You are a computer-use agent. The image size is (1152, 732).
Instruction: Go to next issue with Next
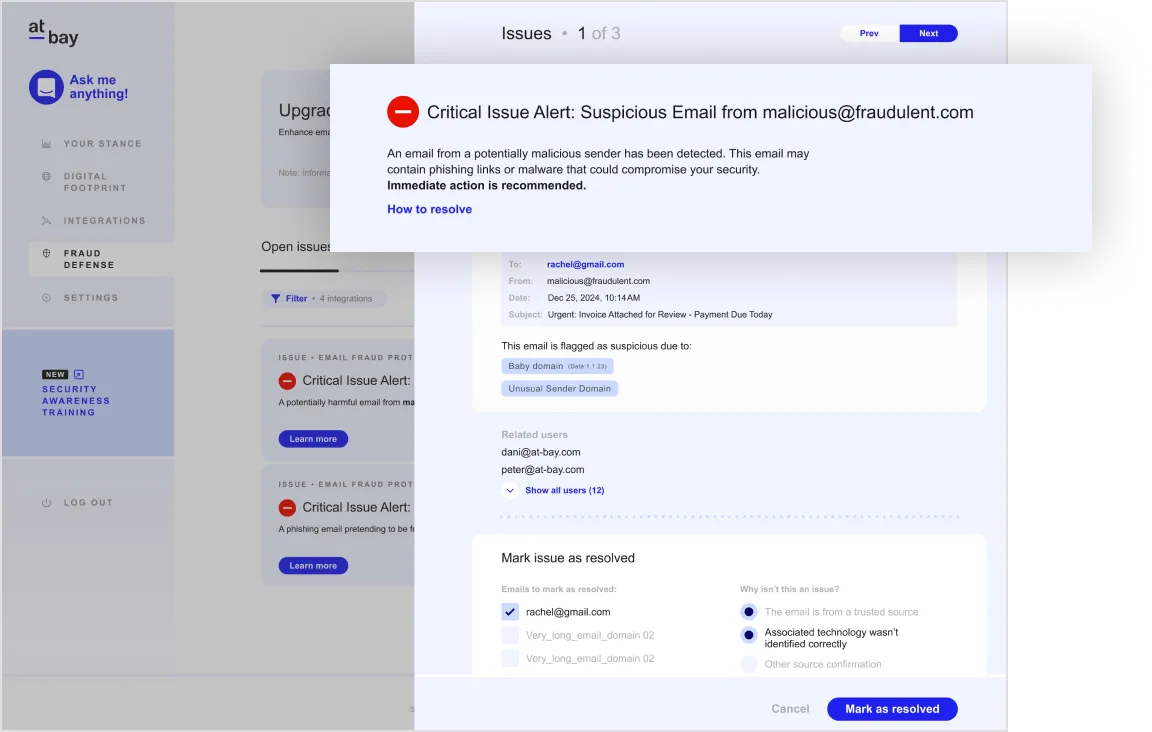(929, 33)
